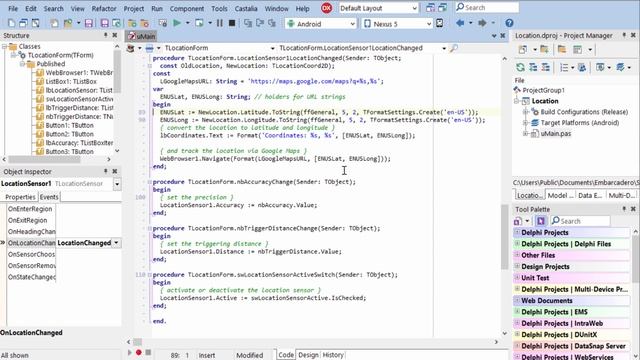Click the IDE Insight Search field
The image size is (640, 360).
point(487,7)
